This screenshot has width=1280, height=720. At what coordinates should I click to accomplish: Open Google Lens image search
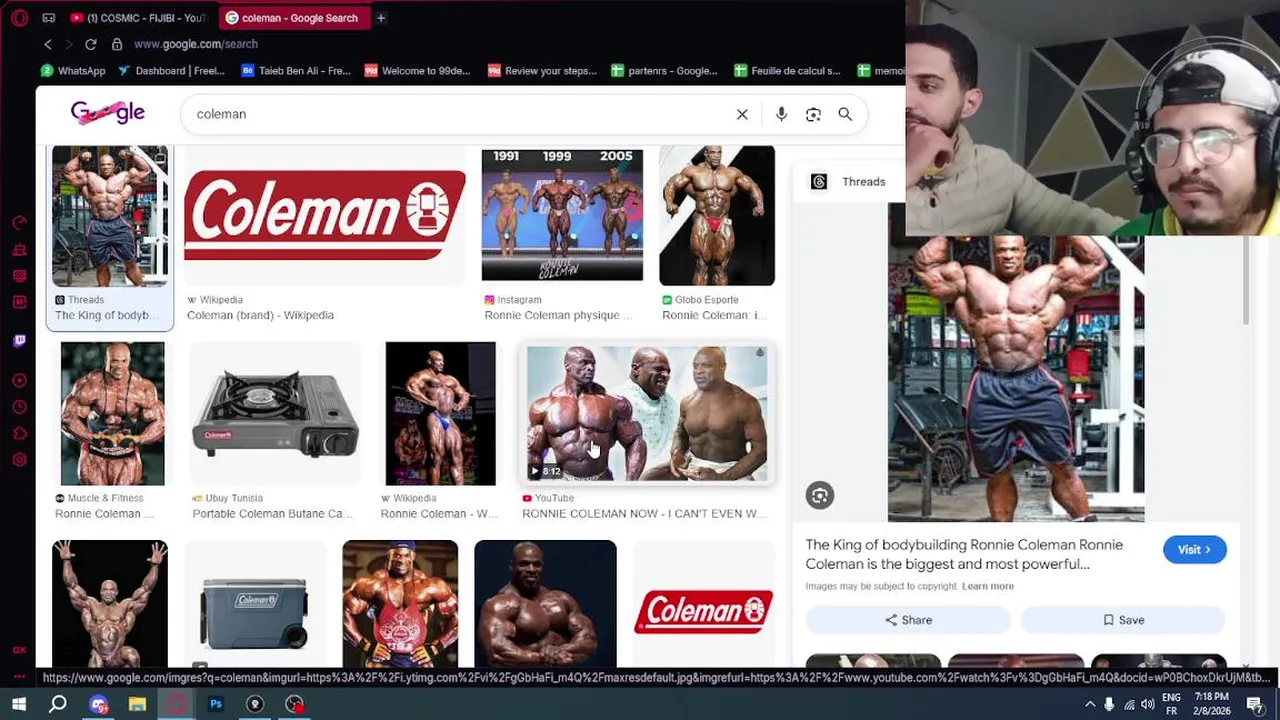813,114
